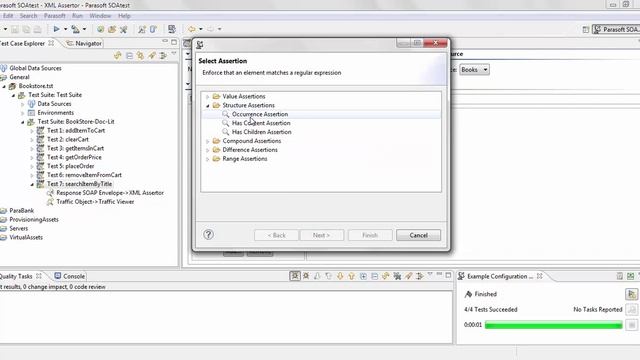Click the first highlighted icon in Quality Tasks toolbar
This screenshot has height=360, width=640.
295,276
